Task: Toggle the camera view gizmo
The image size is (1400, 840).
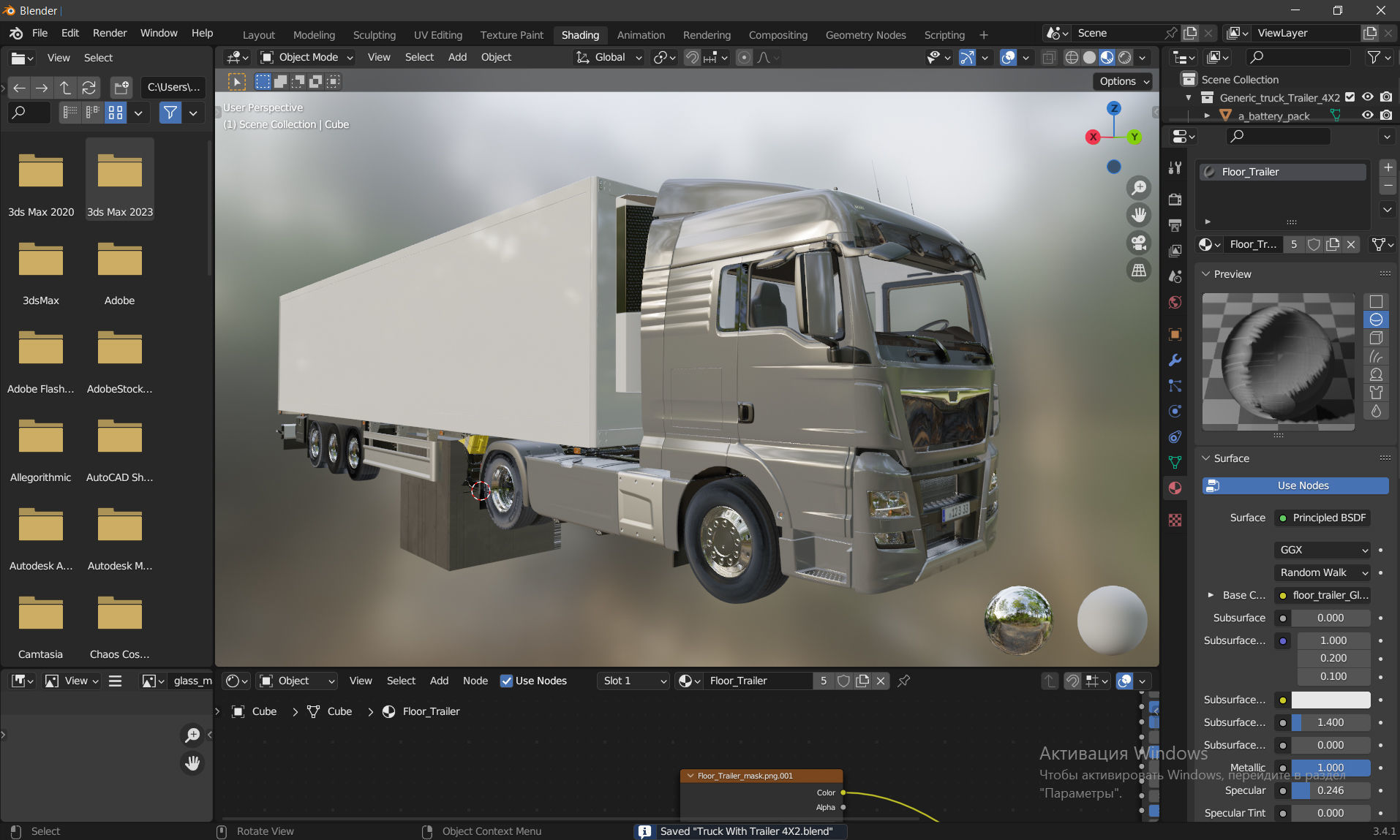Action: [1139, 243]
